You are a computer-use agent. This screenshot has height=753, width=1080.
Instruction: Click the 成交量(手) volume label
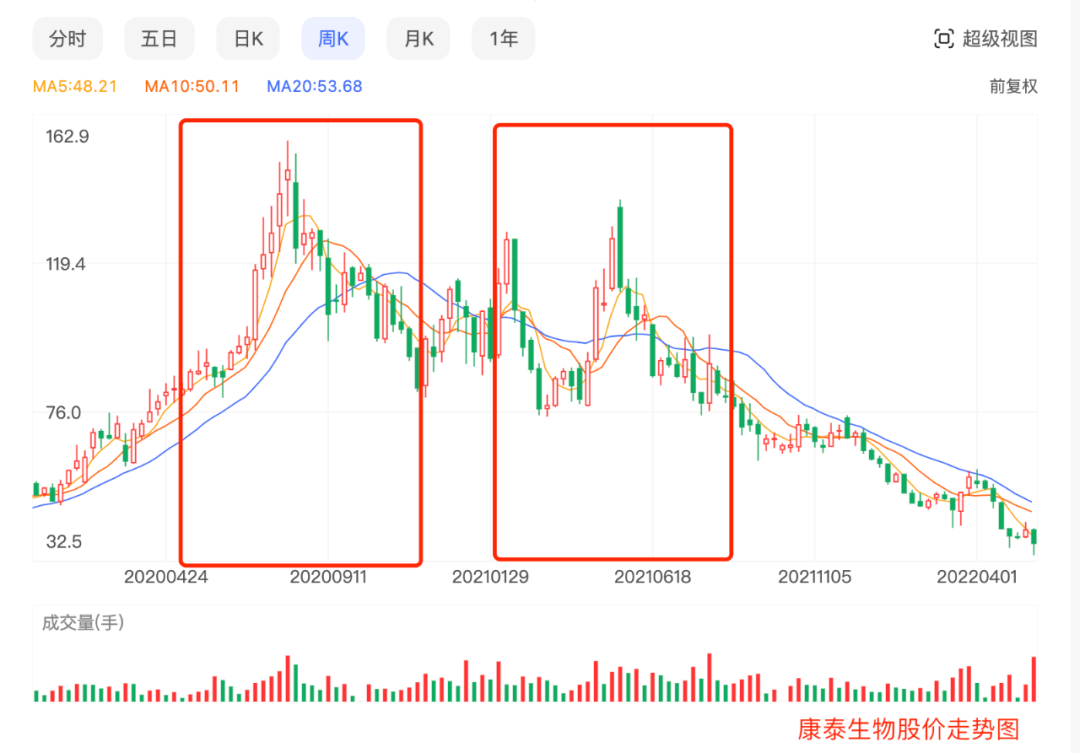83,623
